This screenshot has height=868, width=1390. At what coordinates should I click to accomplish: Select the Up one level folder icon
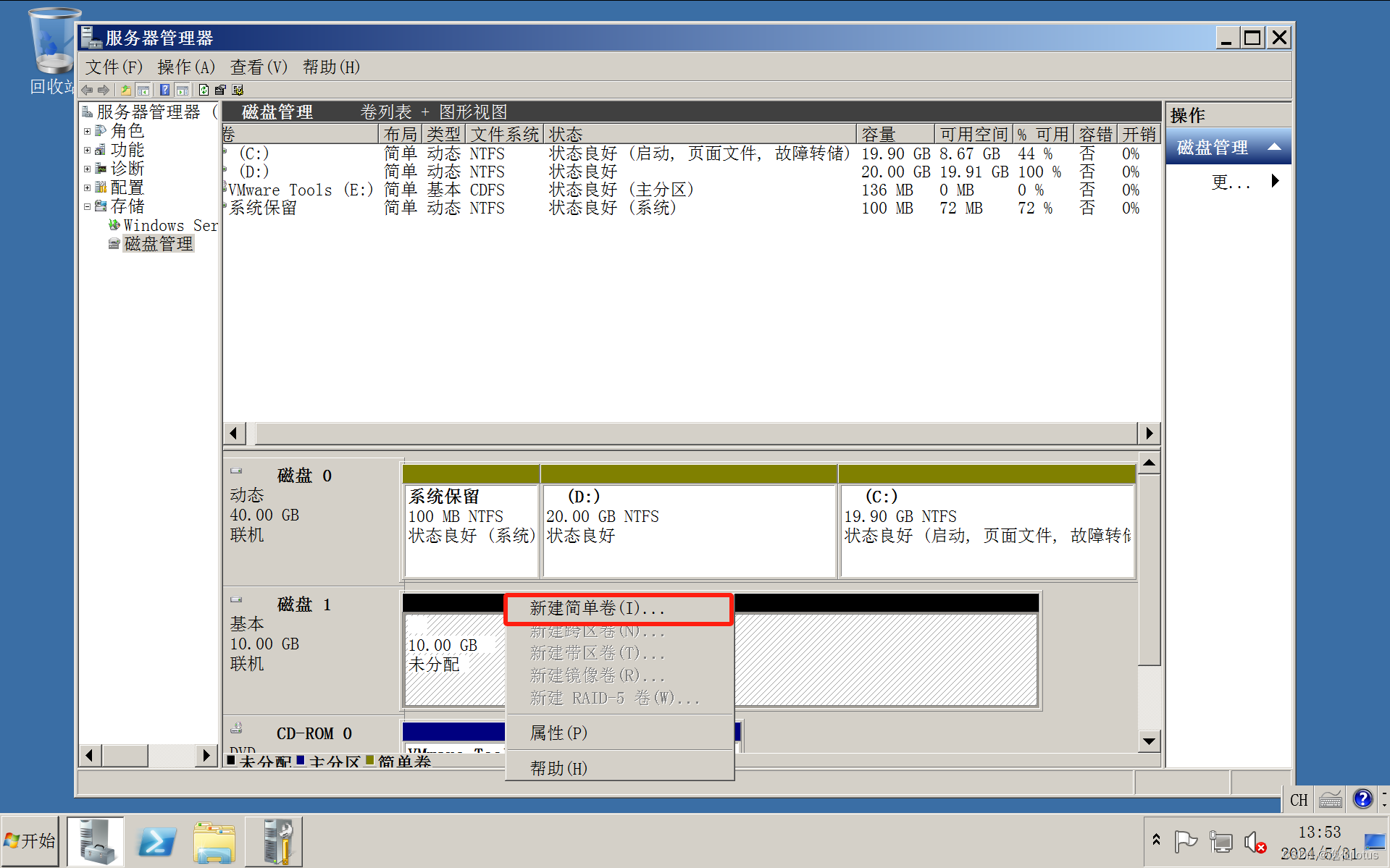pyautogui.click(x=125, y=90)
